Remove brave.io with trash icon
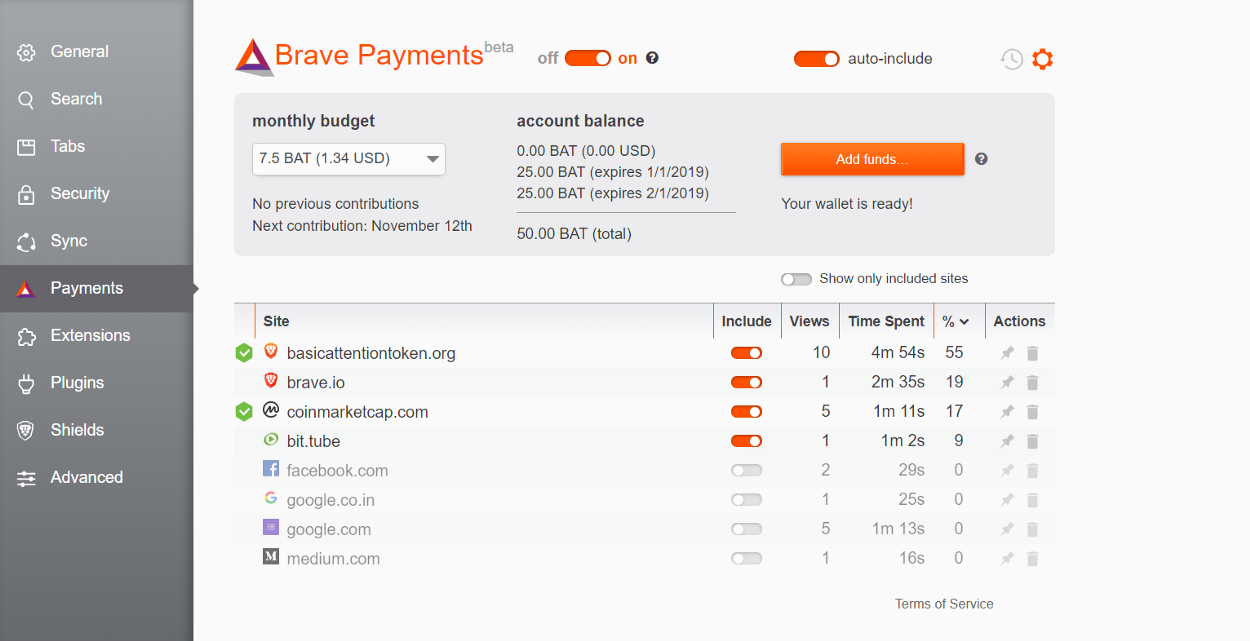Image resolution: width=1250 pixels, height=641 pixels. coord(1032,382)
